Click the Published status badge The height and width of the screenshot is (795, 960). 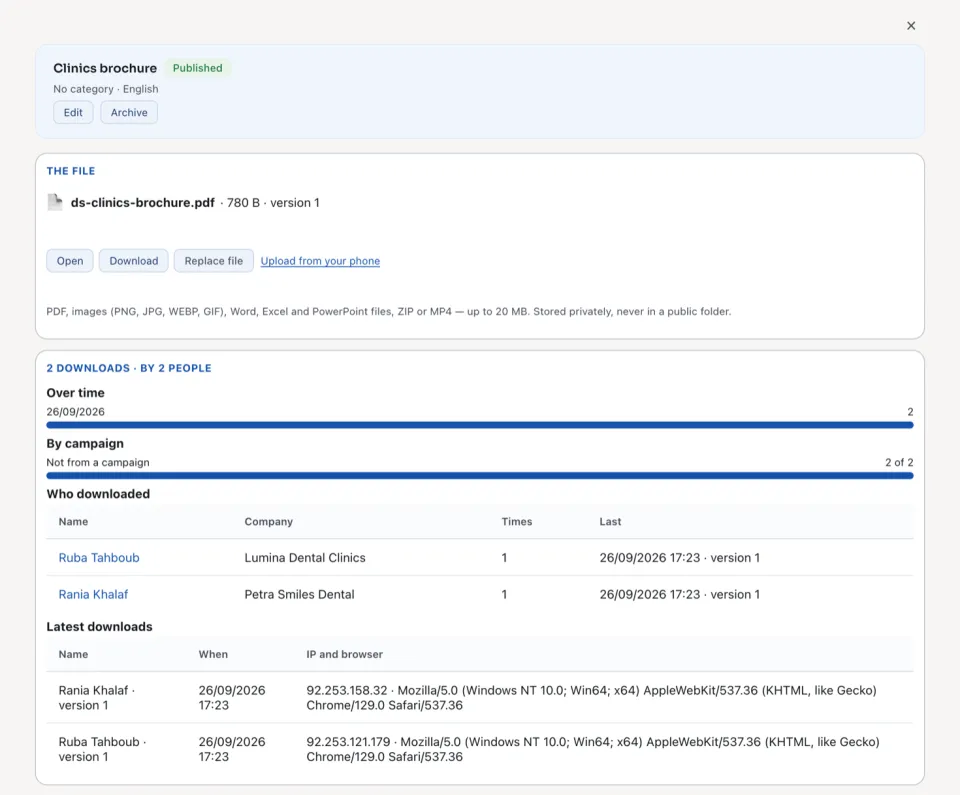198,68
